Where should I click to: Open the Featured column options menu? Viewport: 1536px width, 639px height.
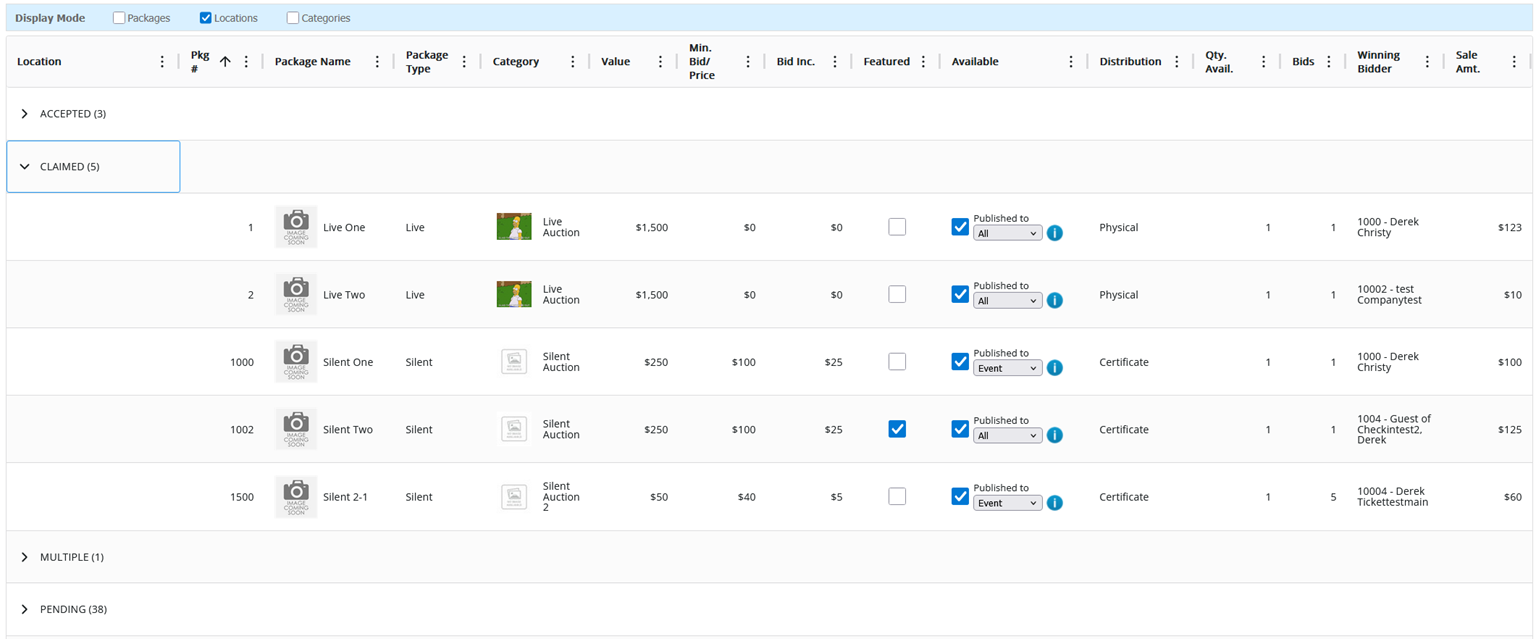pyautogui.click(x=923, y=62)
